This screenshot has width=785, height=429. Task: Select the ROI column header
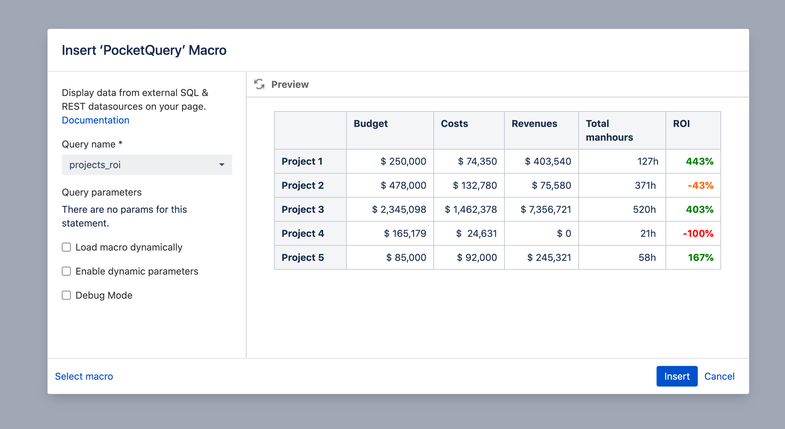pyautogui.click(x=693, y=130)
